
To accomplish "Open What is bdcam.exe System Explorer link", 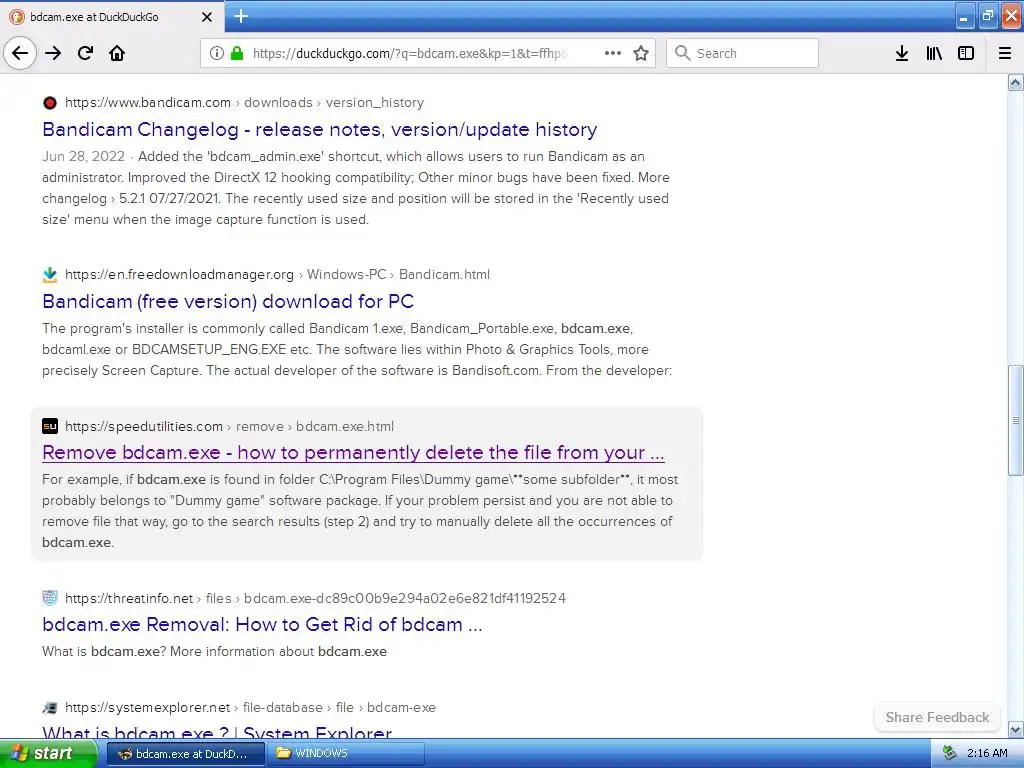I will [217, 731].
